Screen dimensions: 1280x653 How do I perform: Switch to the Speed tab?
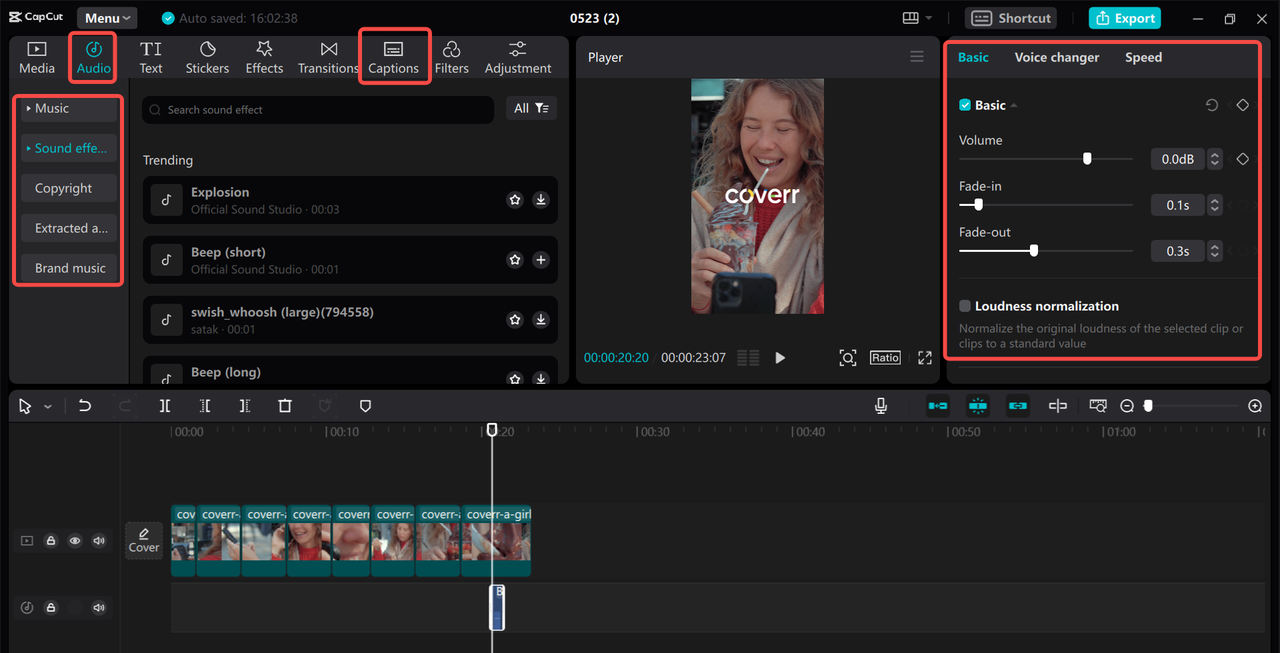click(x=1143, y=57)
